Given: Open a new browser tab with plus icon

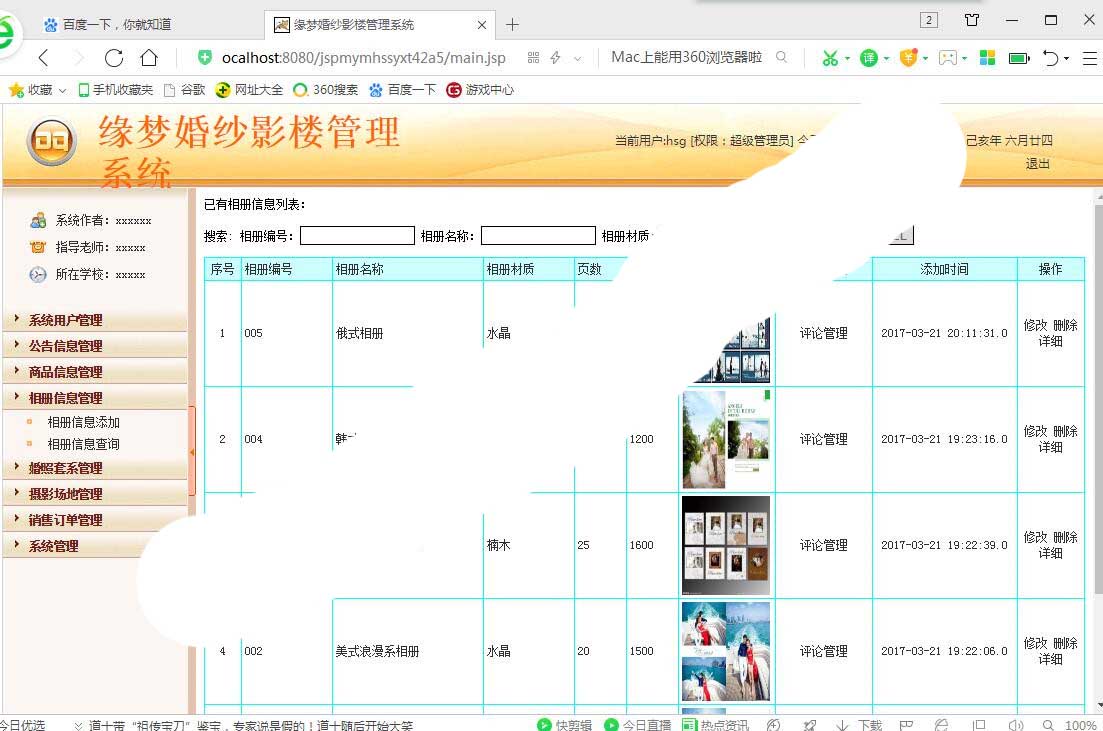Looking at the screenshot, I should [x=513, y=24].
